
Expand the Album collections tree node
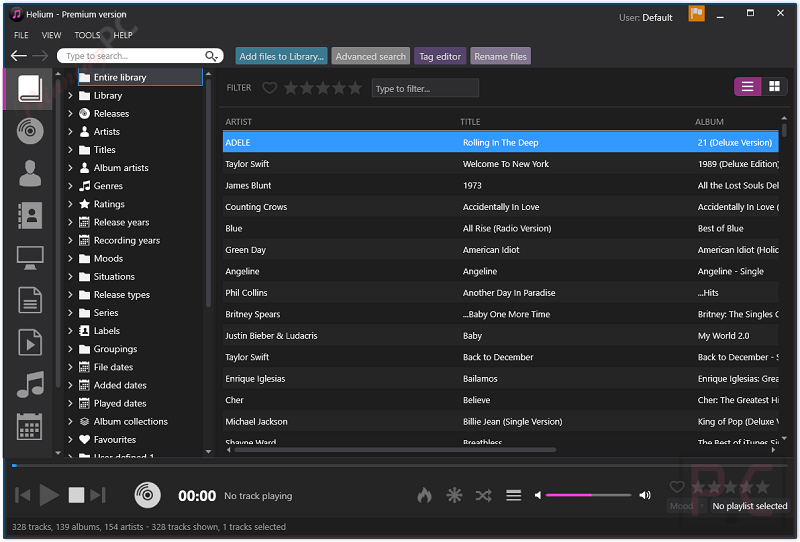[70, 422]
